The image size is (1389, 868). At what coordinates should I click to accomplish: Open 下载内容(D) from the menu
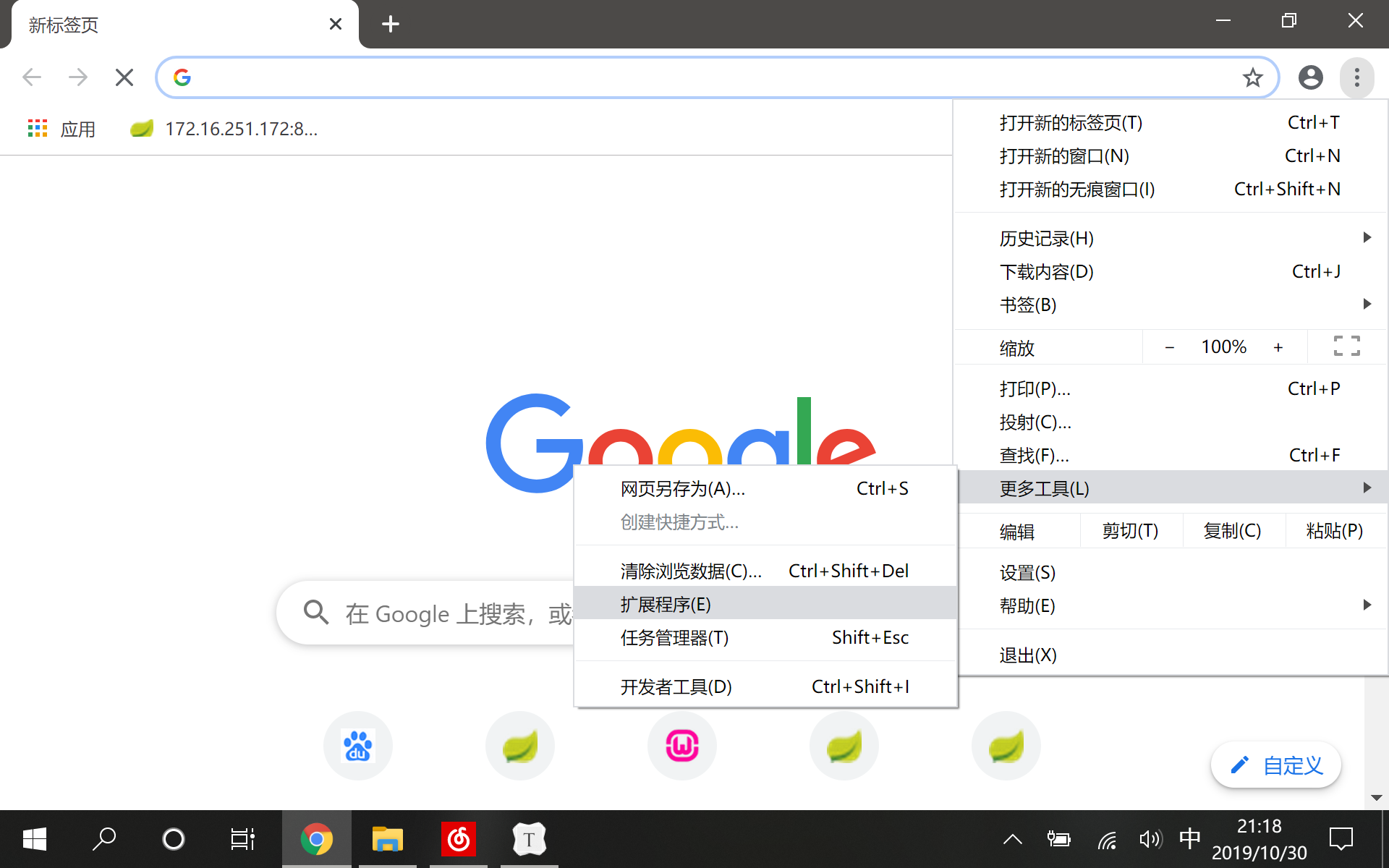pyautogui.click(x=1171, y=271)
